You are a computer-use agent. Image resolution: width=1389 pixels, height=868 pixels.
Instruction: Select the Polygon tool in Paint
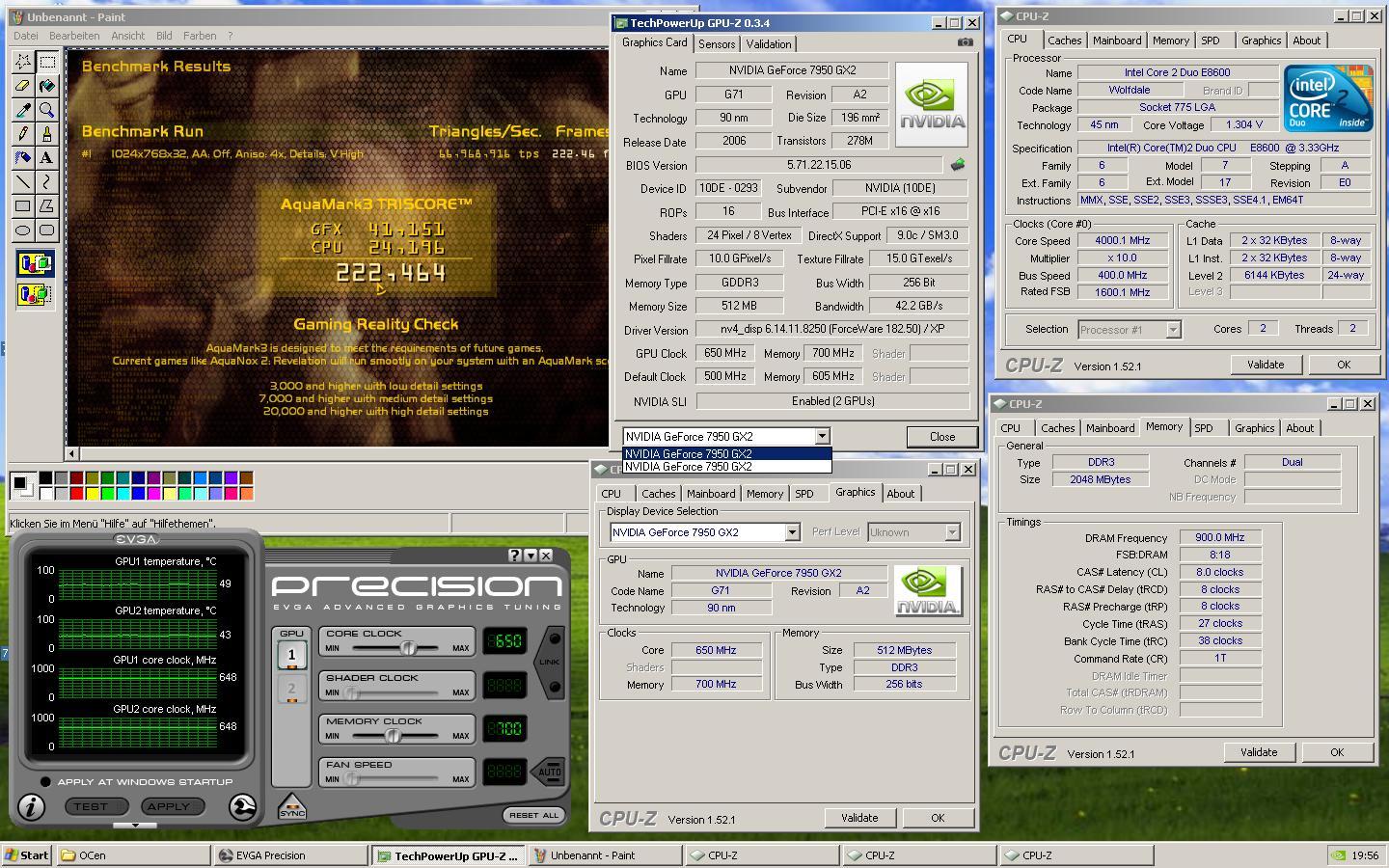(x=46, y=206)
